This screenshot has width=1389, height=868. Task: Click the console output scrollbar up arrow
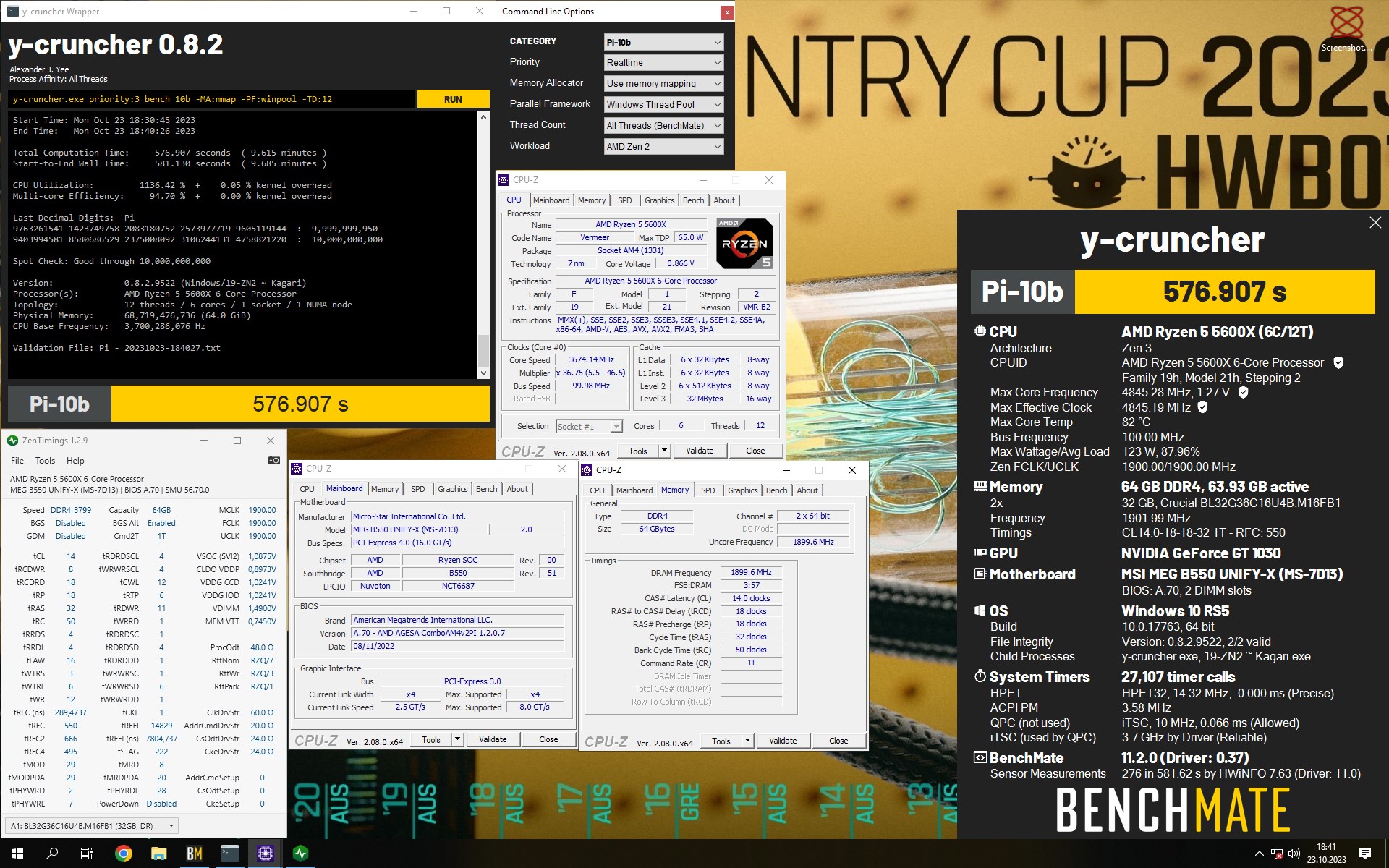pos(483,116)
